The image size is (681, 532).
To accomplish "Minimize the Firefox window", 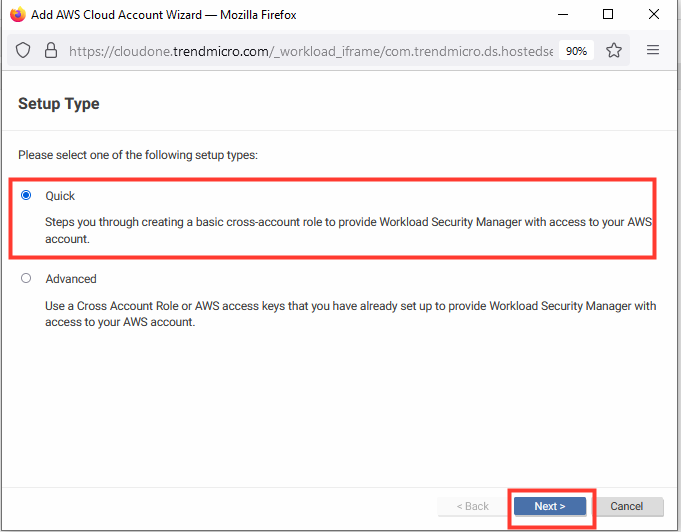I will pyautogui.click(x=563, y=14).
